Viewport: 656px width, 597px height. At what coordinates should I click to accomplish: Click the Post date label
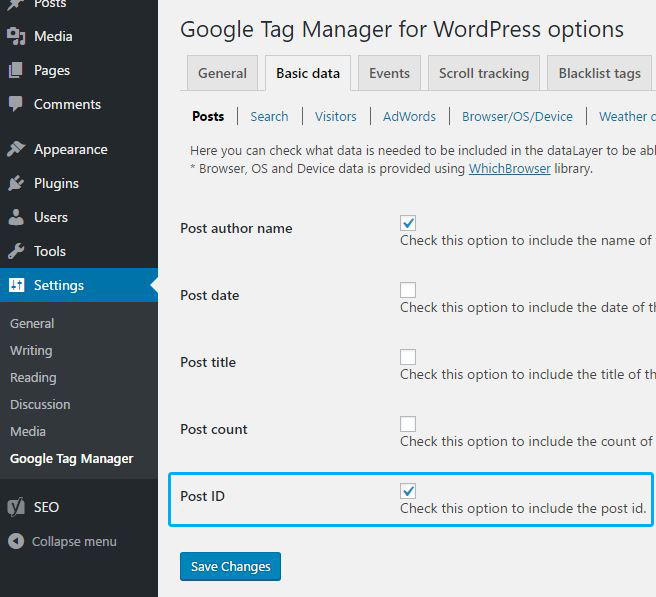pos(210,295)
